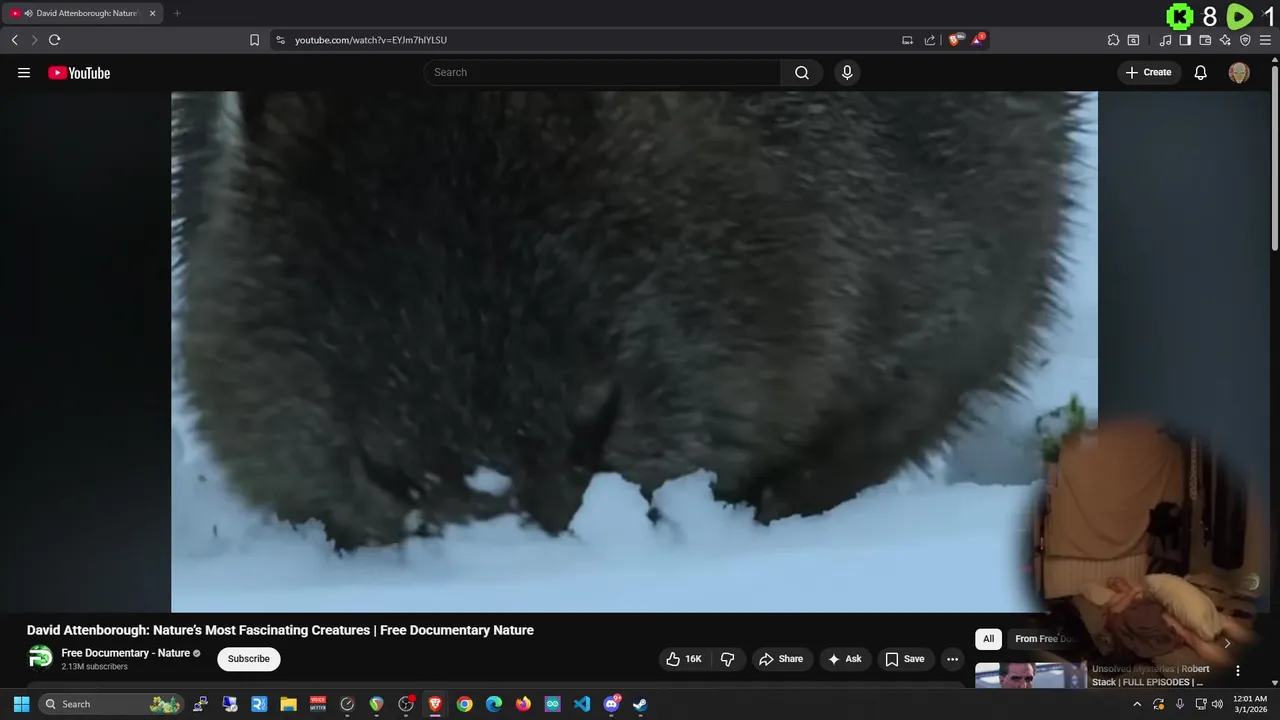
Task: Open Google Chrome from the taskbar
Action: (x=464, y=704)
